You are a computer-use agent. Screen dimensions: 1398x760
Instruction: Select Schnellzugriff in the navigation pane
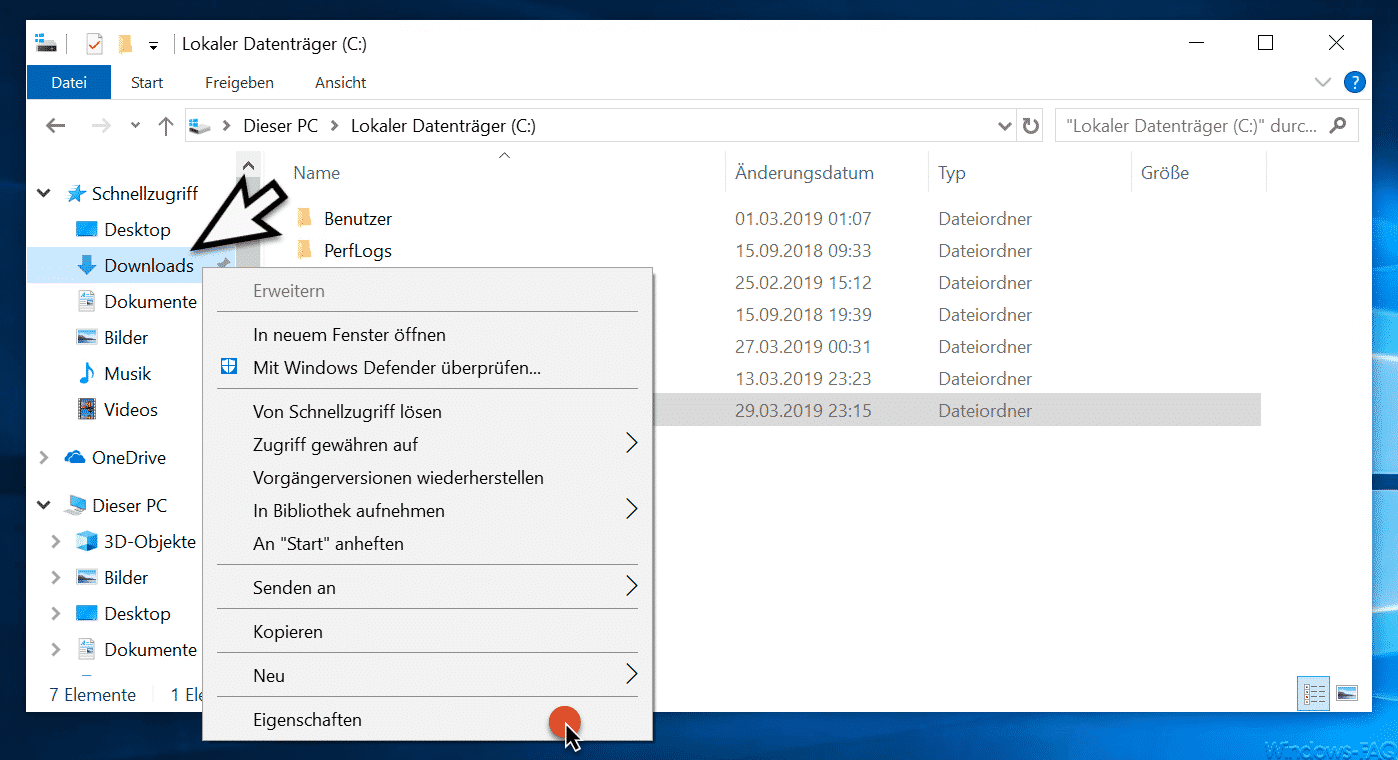(x=145, y=193)
